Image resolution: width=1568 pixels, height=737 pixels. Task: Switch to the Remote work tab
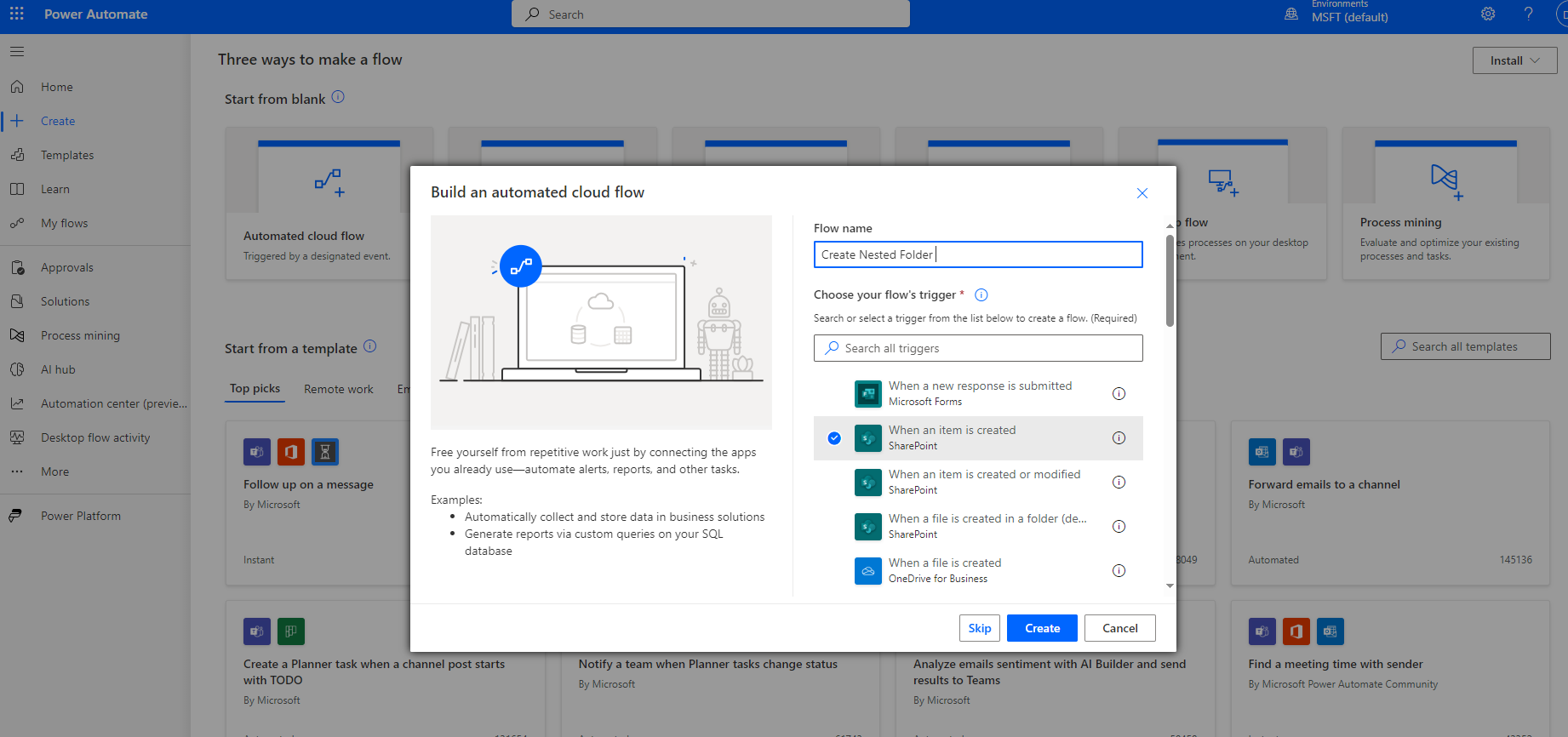(x=339, y=389)
